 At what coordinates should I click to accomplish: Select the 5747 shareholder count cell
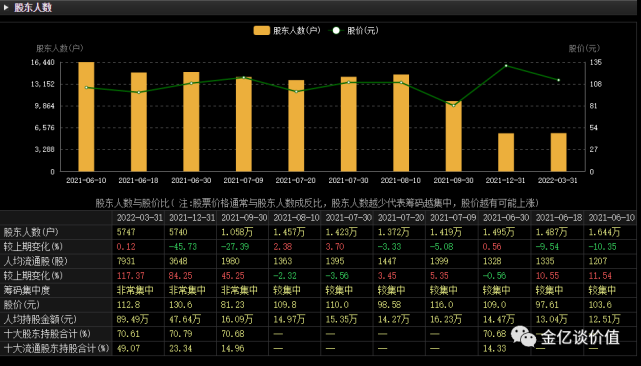click(x=126, y=232)
